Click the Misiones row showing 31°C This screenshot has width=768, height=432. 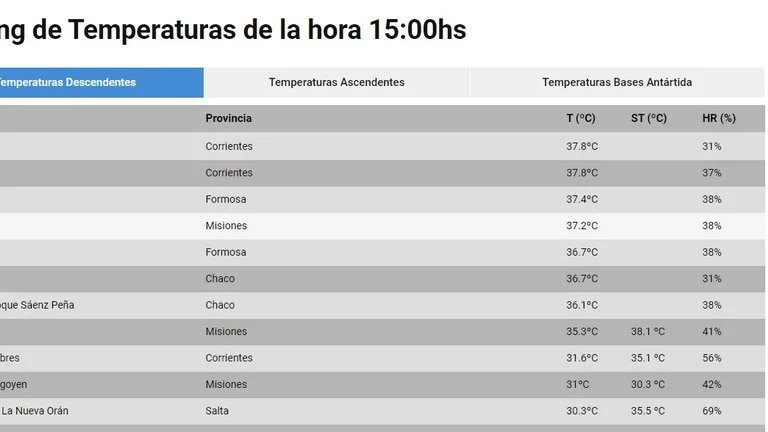(x=383, y=384)
